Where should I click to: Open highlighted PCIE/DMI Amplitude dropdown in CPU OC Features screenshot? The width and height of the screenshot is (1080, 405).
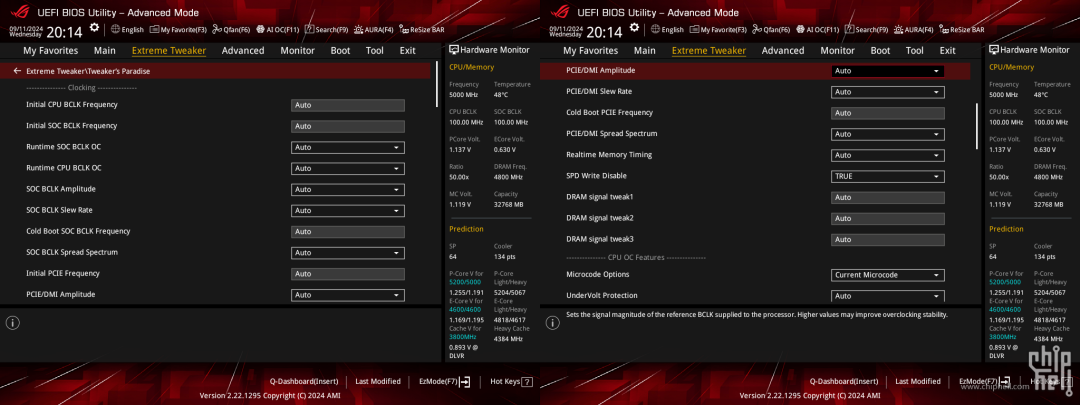(888, 71)
